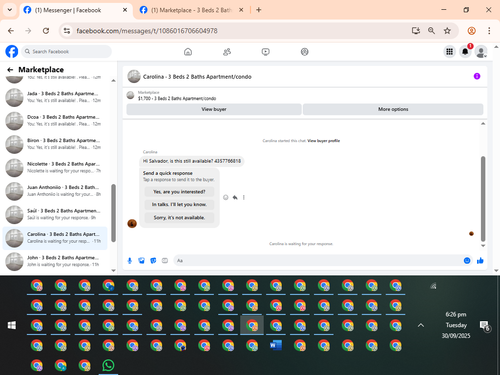Click the browser back button
The height and width of the screenshot is (375, 500).
pos(11,31)
